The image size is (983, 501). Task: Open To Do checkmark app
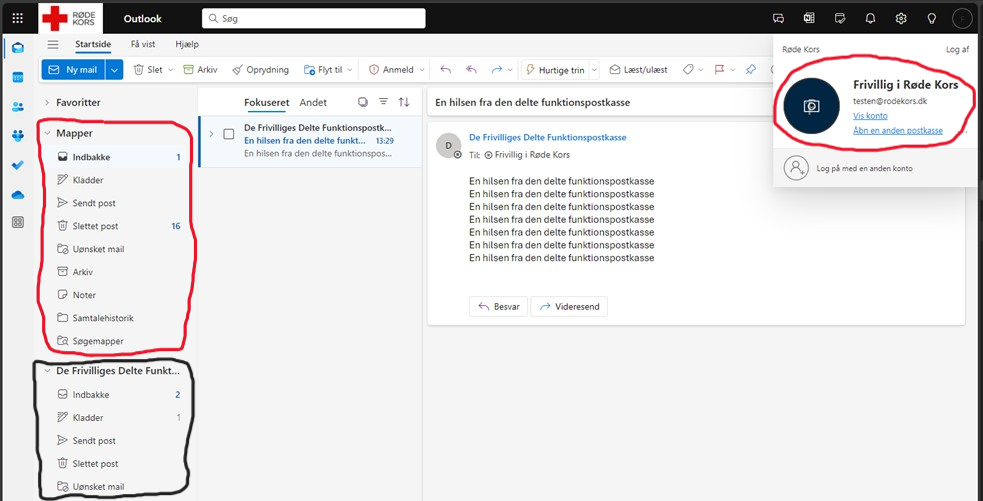(x=18, y=165)
